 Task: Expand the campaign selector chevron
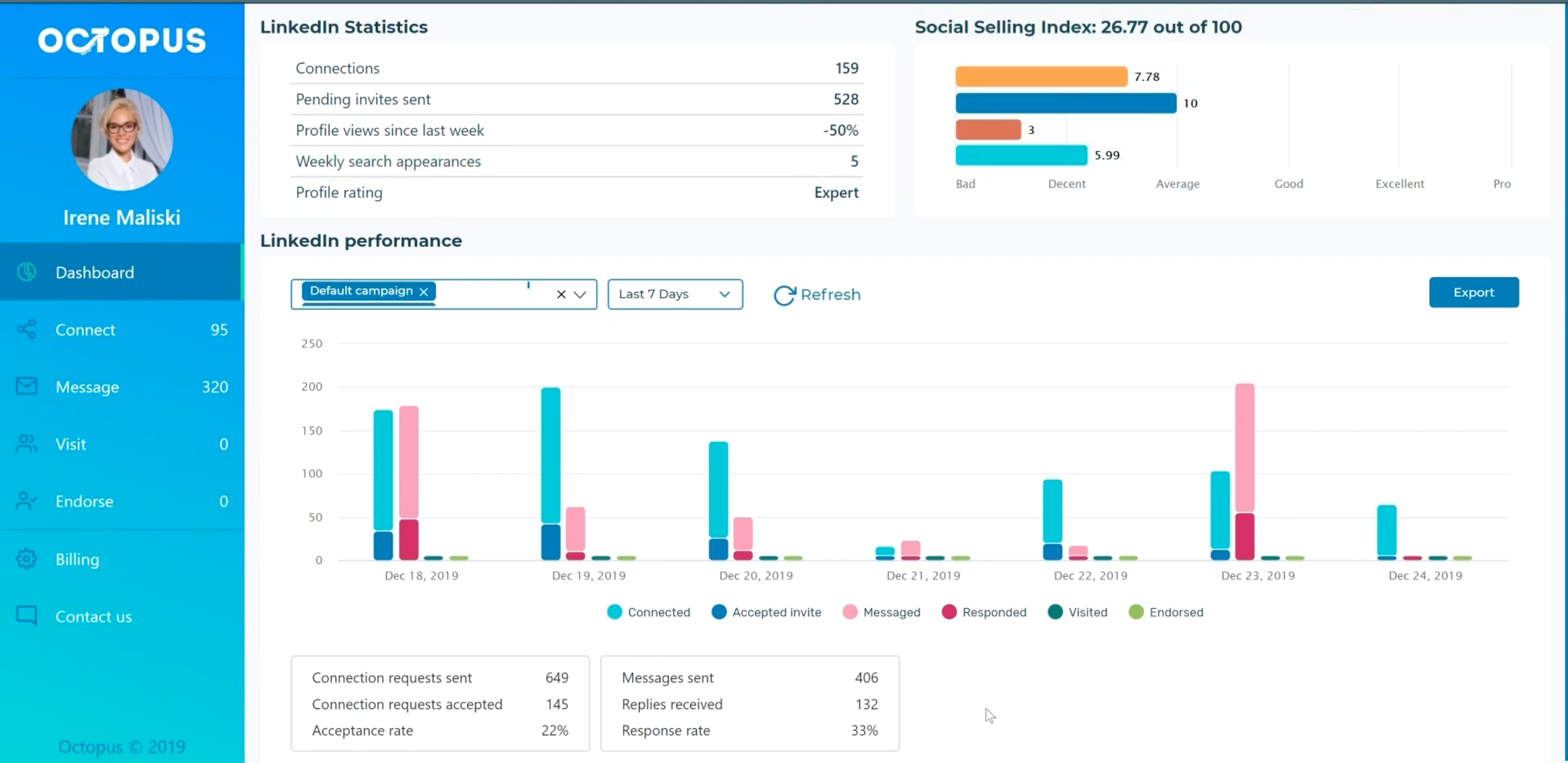(580, 295)
